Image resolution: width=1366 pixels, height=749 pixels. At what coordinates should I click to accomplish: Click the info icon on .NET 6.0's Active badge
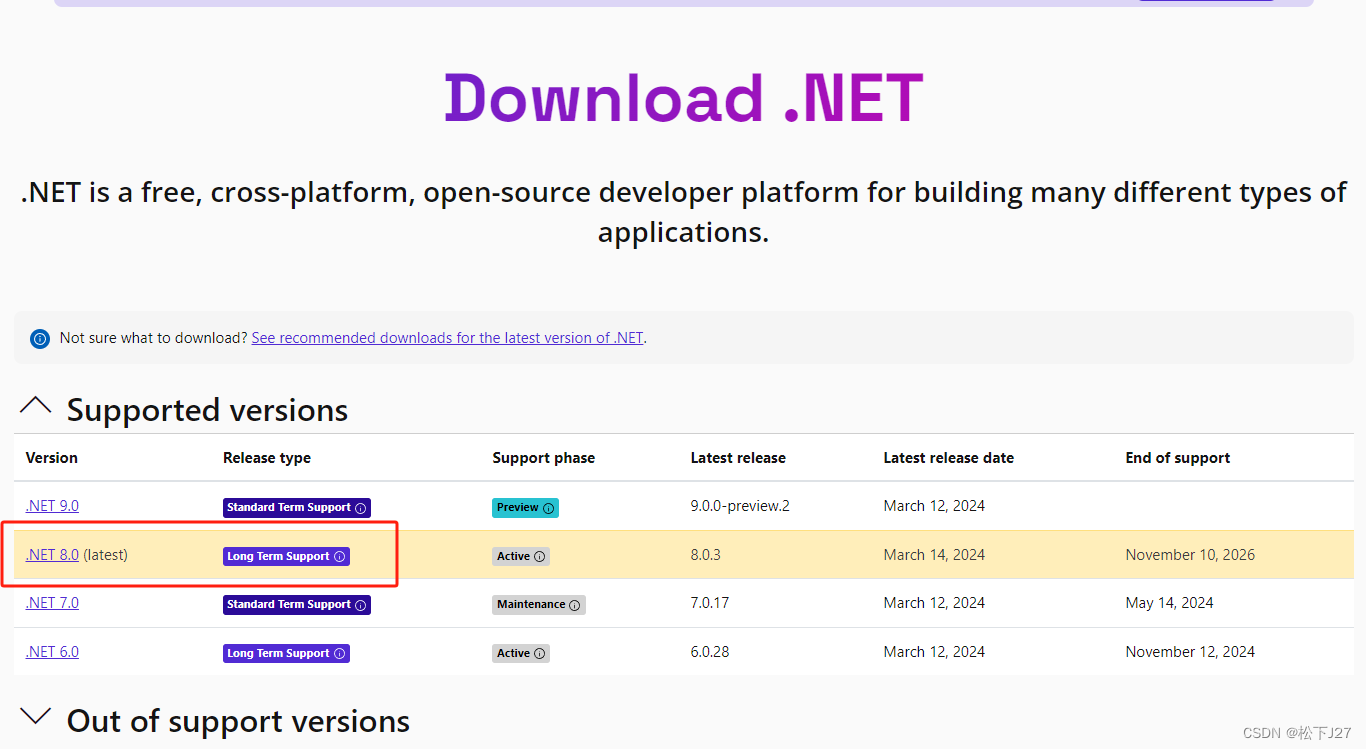pos(538,653)
